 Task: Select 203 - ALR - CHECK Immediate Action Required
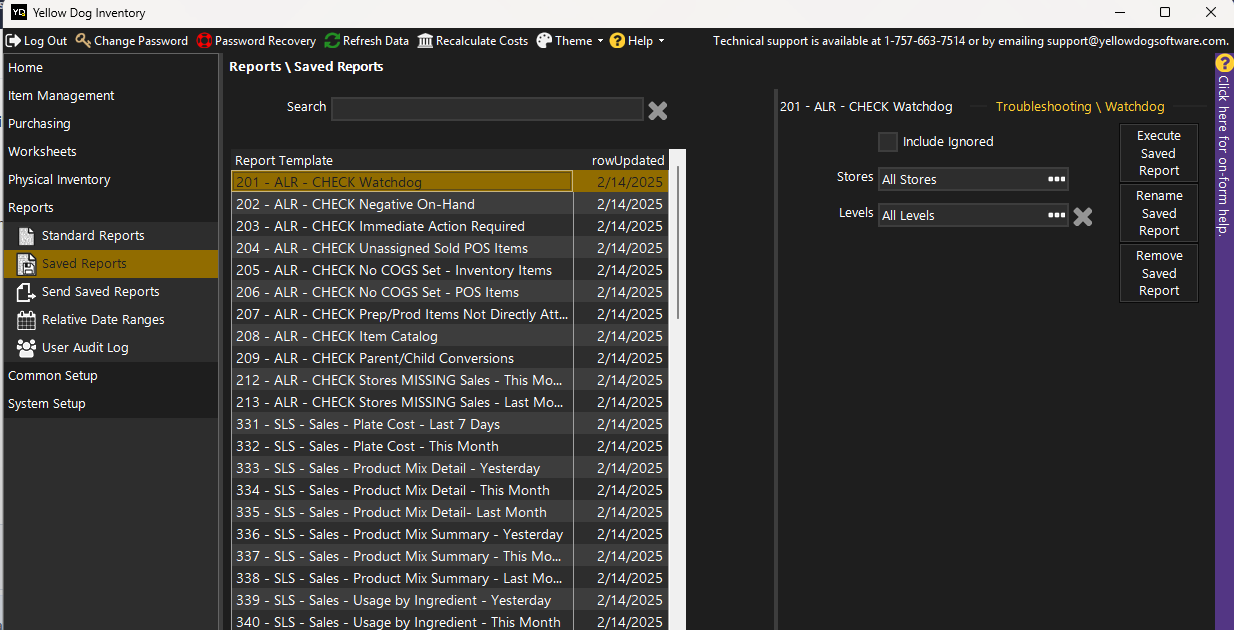pyautogui.click(x=449, y=226)
